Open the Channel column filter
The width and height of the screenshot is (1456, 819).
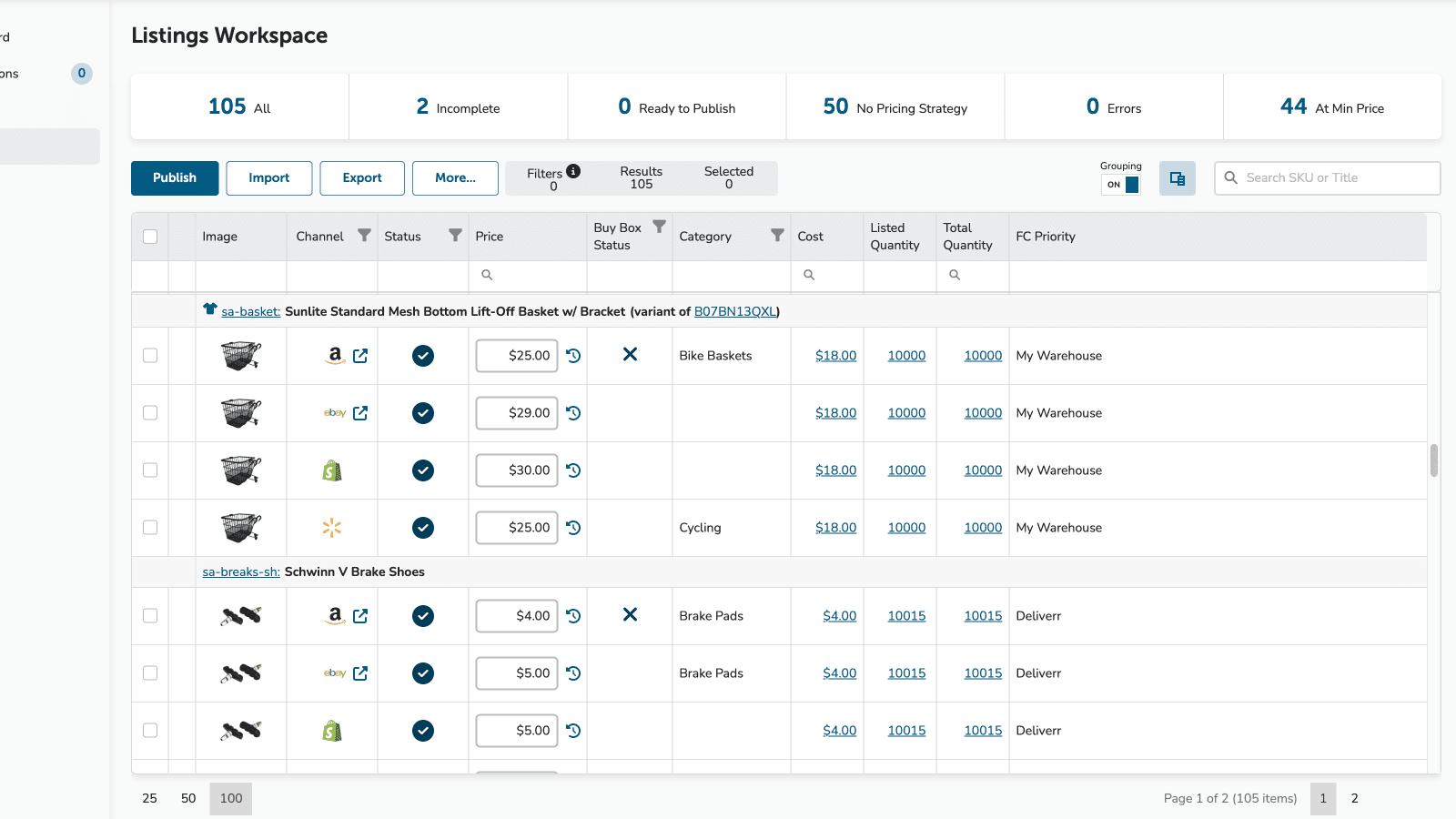tap(364, 234)
